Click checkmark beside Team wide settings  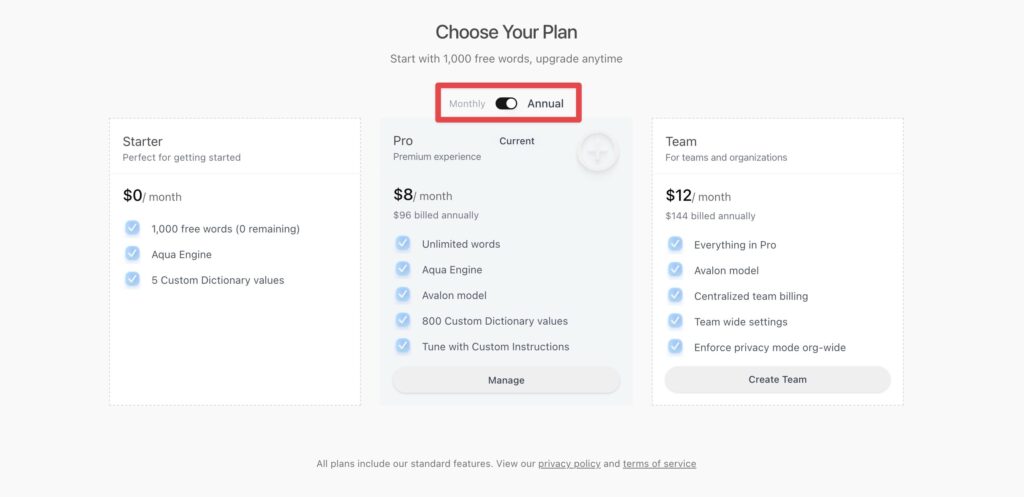coord(675,321)
